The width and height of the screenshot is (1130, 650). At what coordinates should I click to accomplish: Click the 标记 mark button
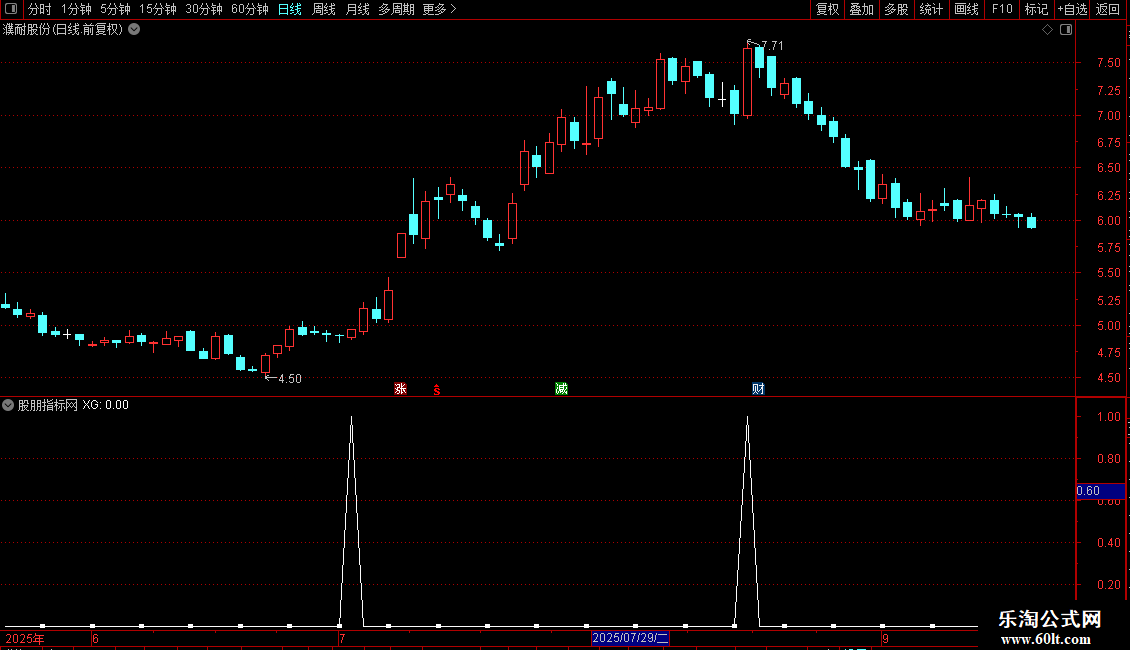point(1036,9)
